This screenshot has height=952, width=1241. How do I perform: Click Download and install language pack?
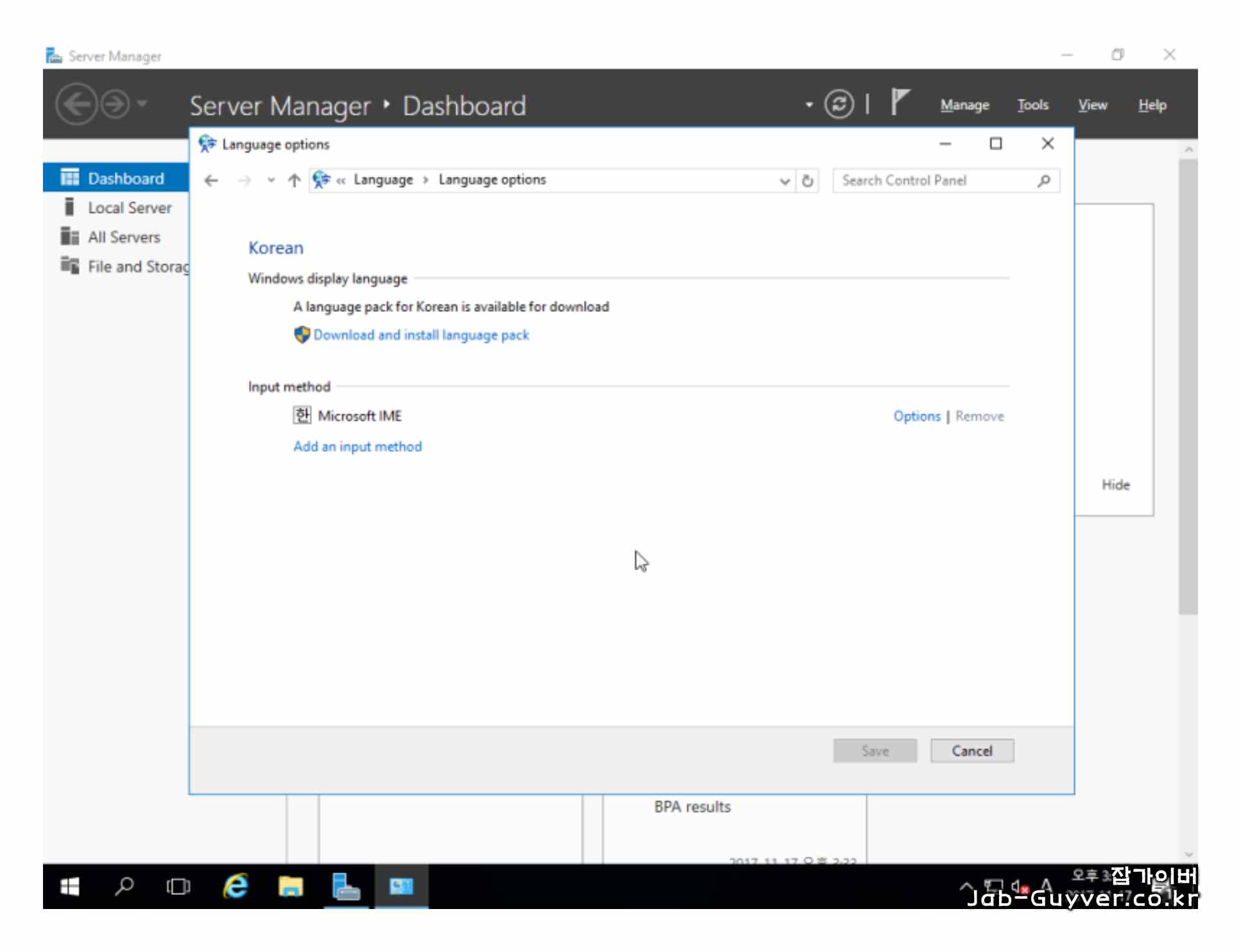click(420, 335)
